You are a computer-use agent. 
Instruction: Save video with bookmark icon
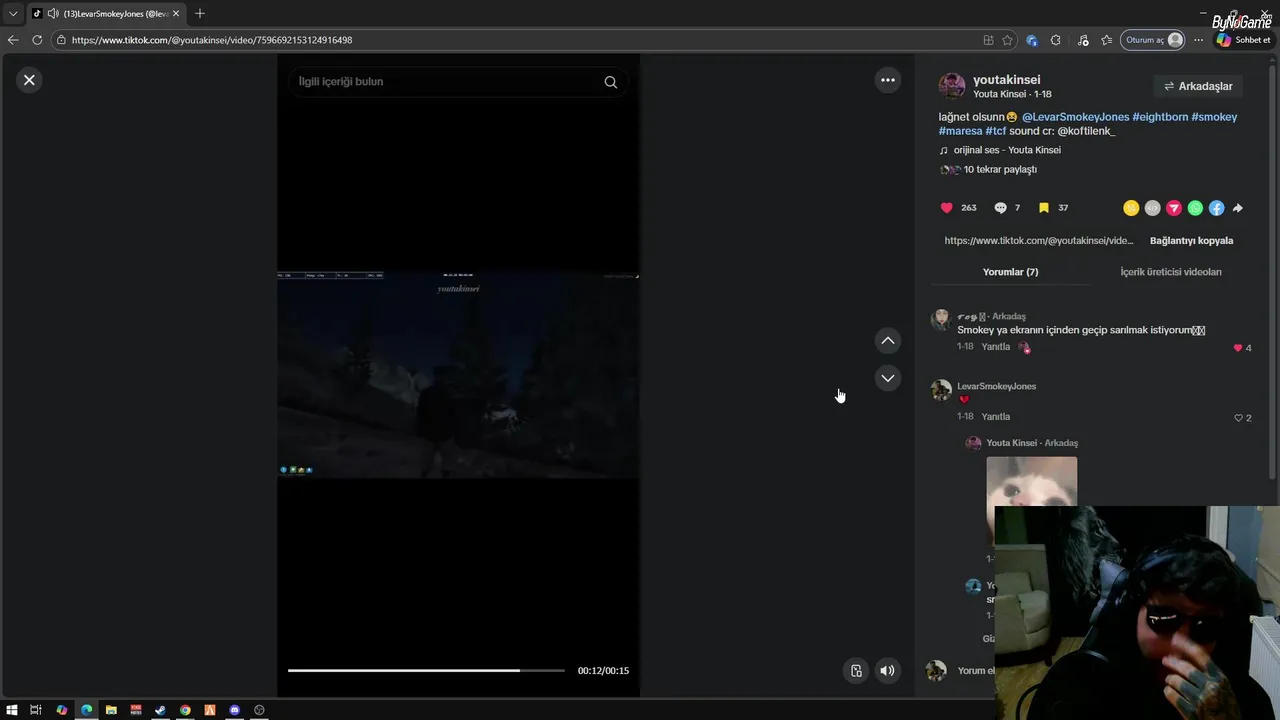point(1043,208)
